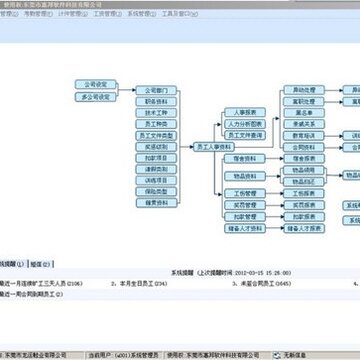Viewport: 360px width, 360px height.
Task: Open the 扣款管理 node
Action: (x=245, y=217)
